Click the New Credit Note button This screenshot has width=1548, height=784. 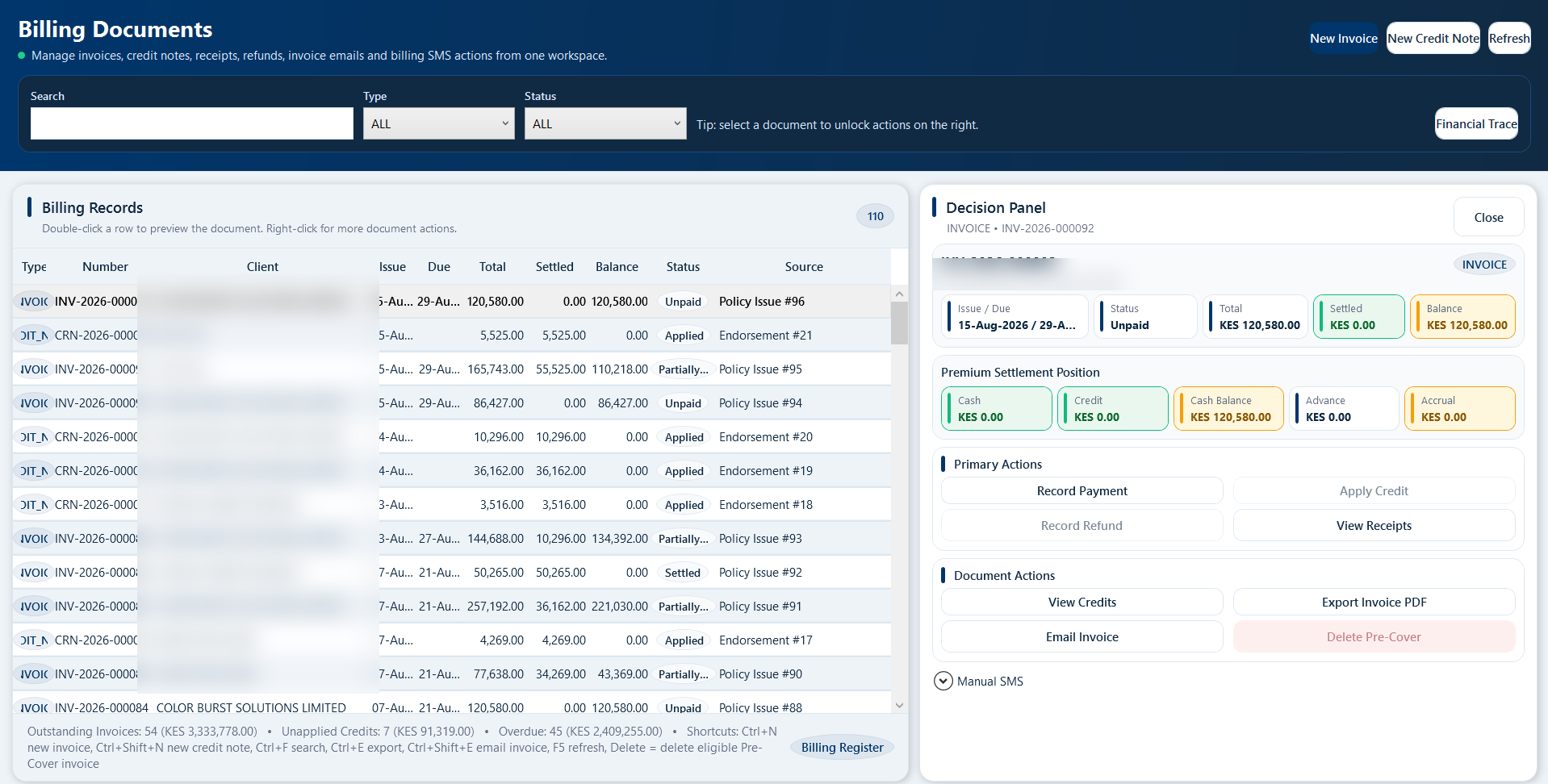[x=1433, y=38]
